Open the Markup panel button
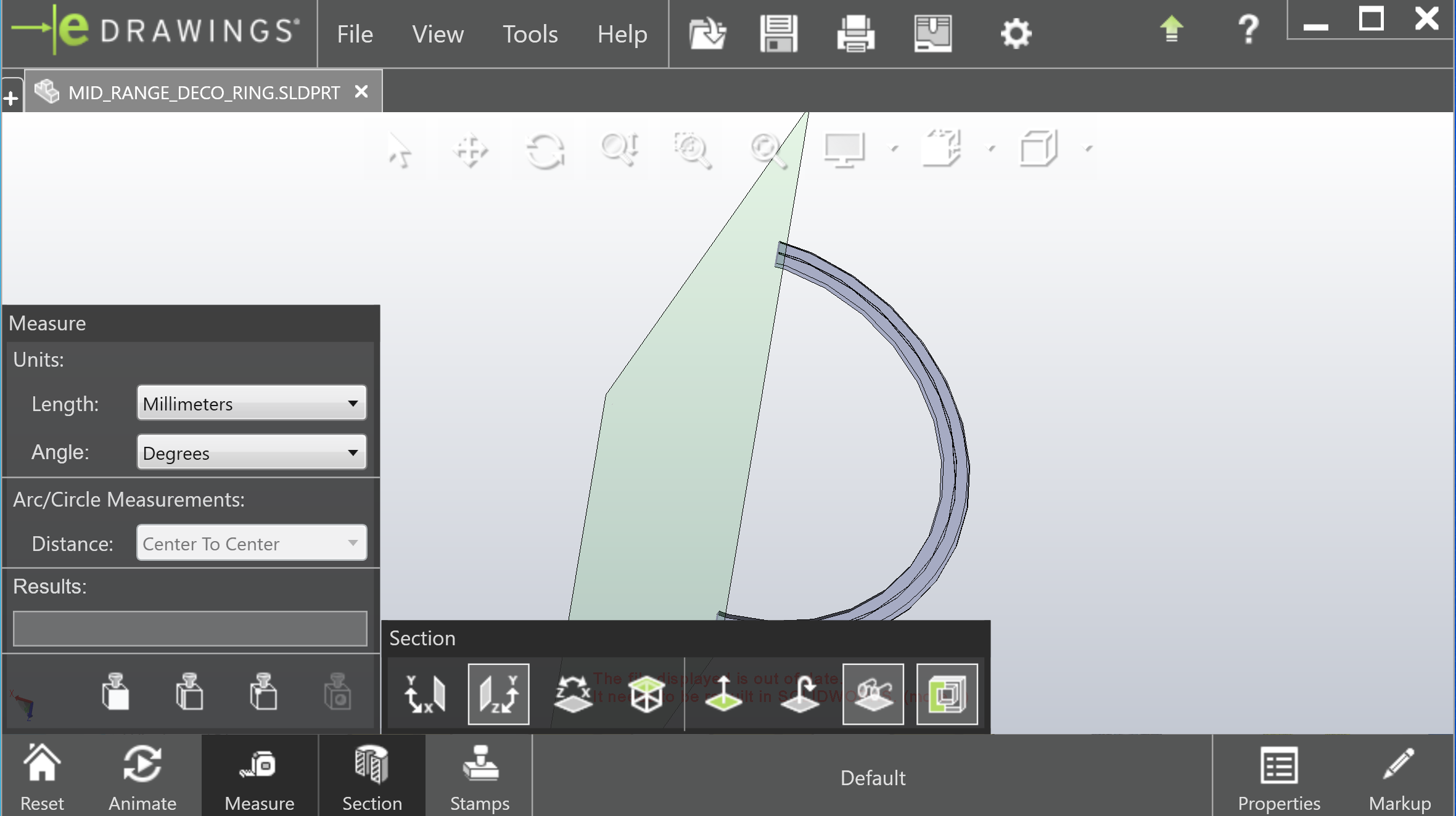This screenshot has height=816, width=1456. coord(1399,777)
